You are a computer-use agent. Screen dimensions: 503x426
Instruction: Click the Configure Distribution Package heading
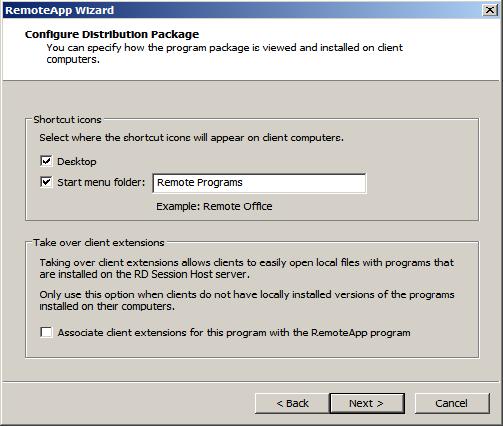pyautogui.click(x=112, y=34)
